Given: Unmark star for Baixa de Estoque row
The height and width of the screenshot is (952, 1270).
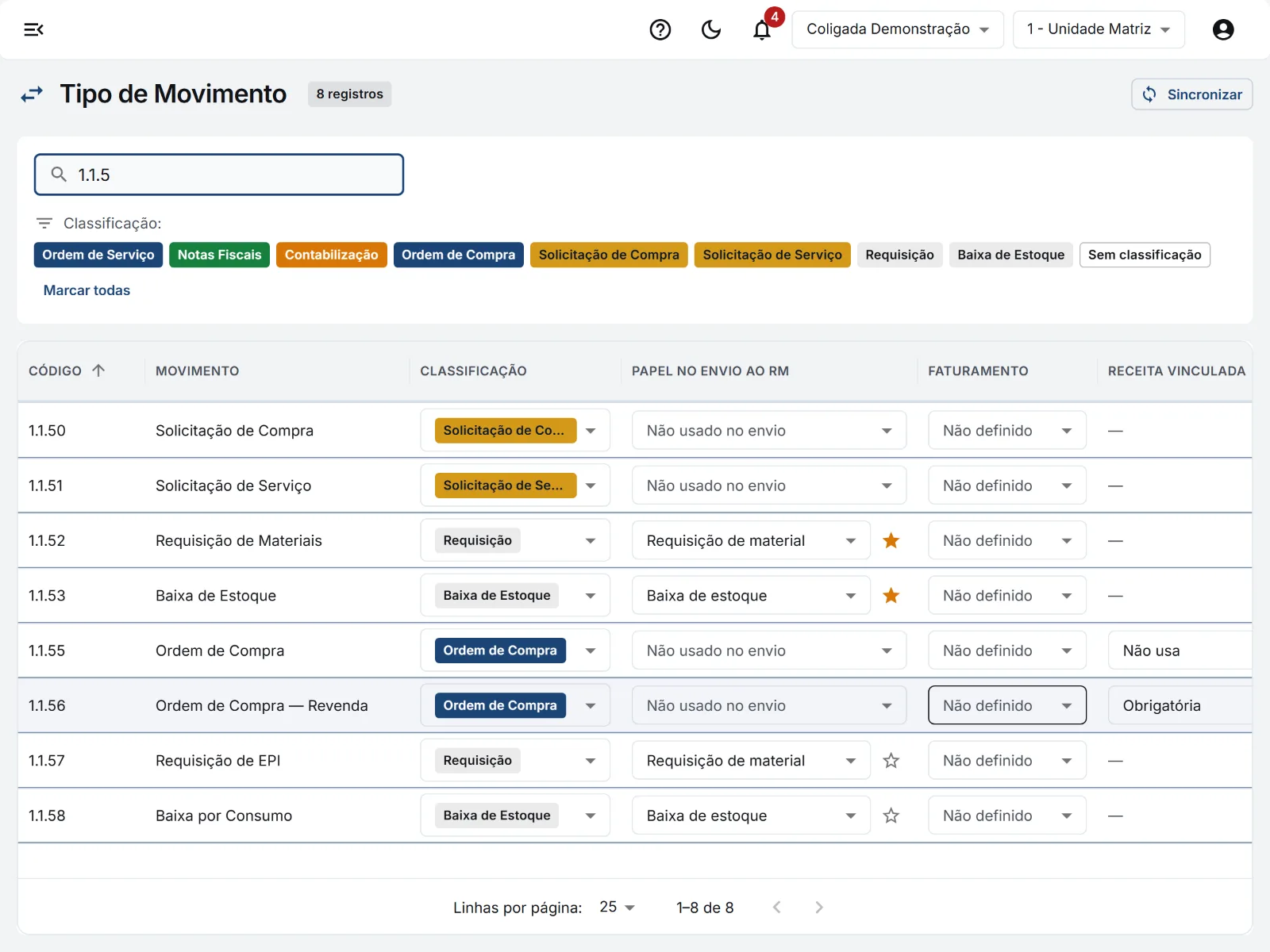Looking at the screenshot, I should tap(891, 595).
